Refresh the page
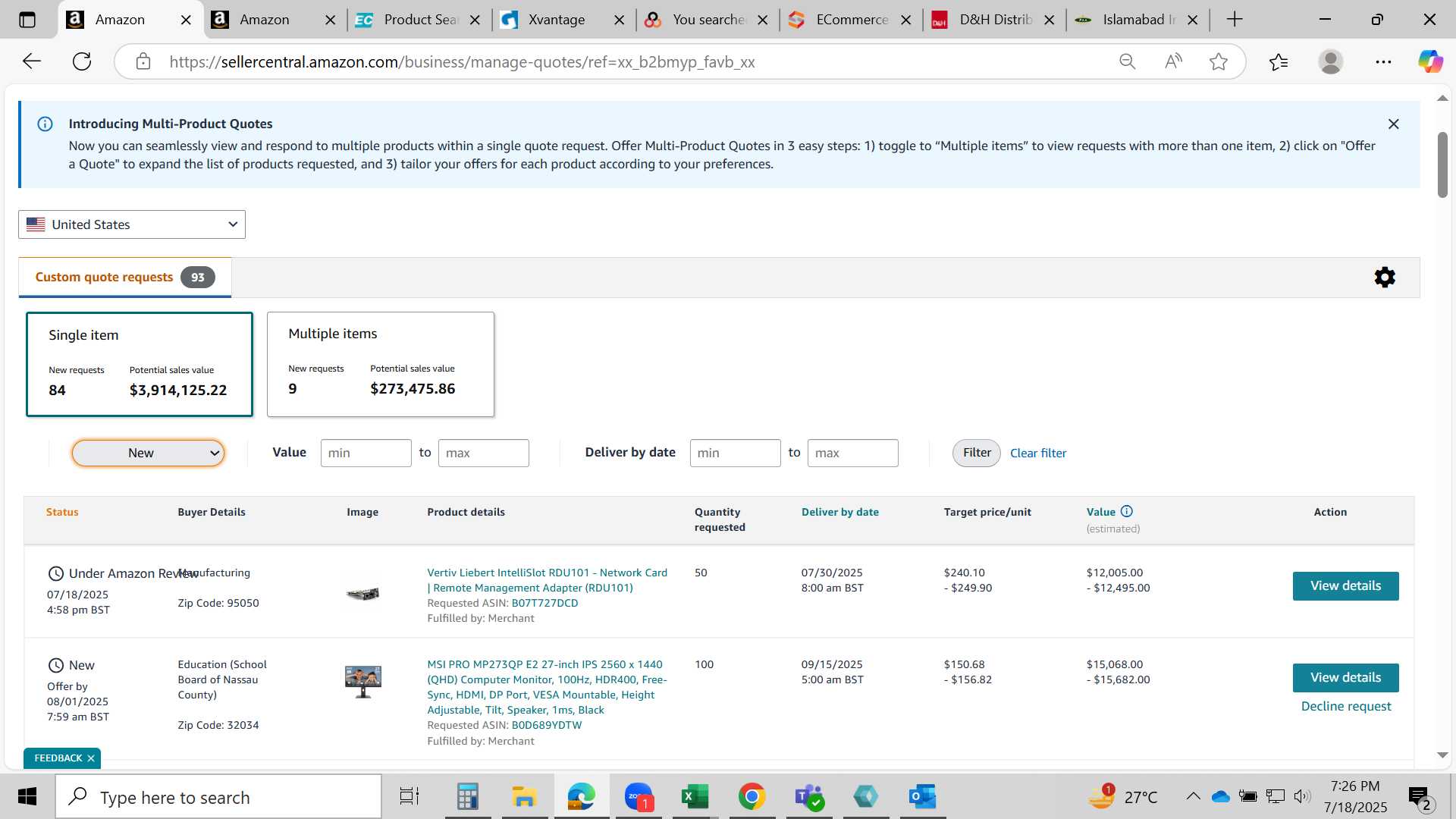The height and width of the screenshot is (819, 1456). click(82, 61)
